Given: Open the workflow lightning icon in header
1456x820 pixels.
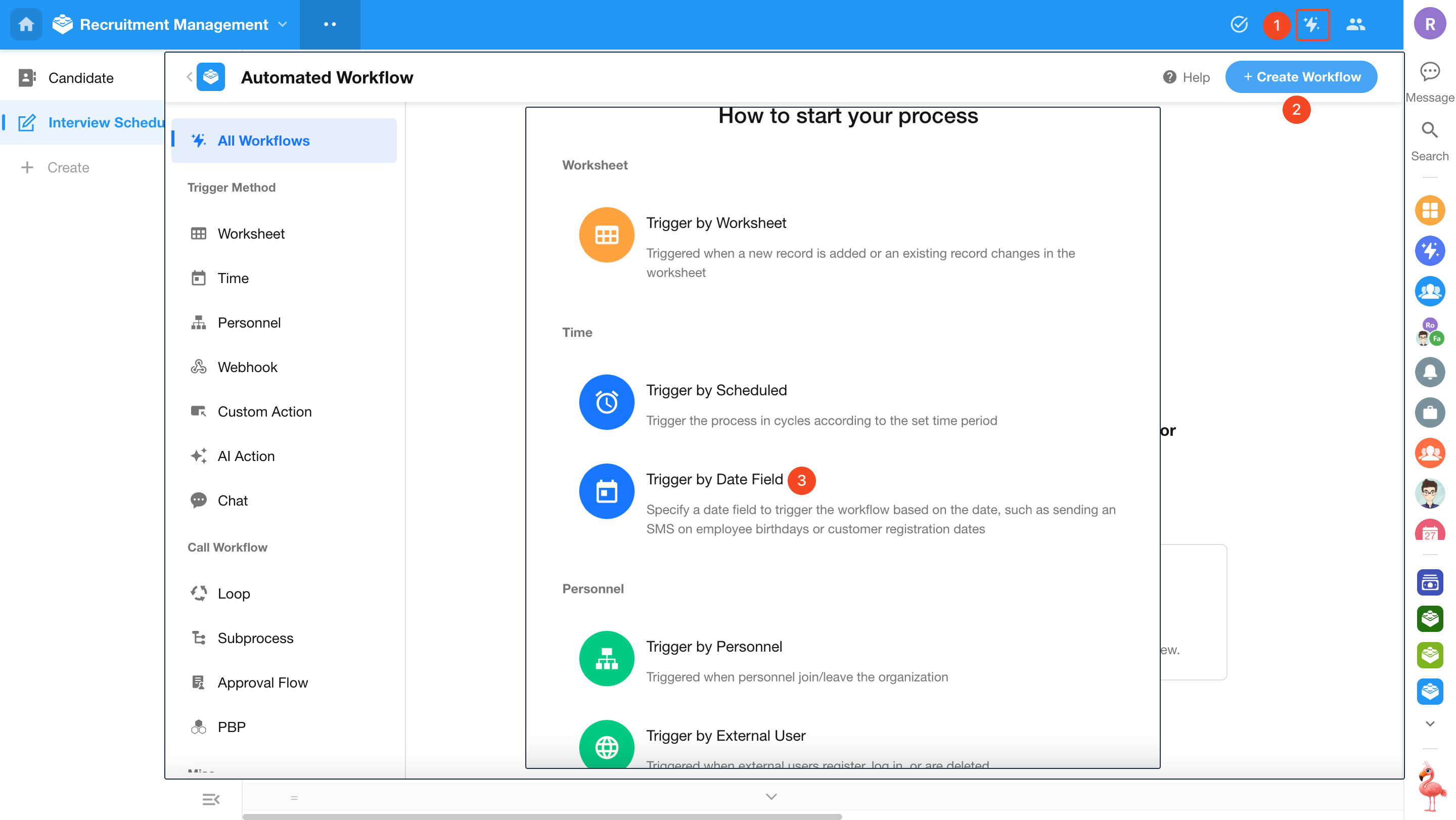Looking at the screenshot, I should coord(1312,24).
